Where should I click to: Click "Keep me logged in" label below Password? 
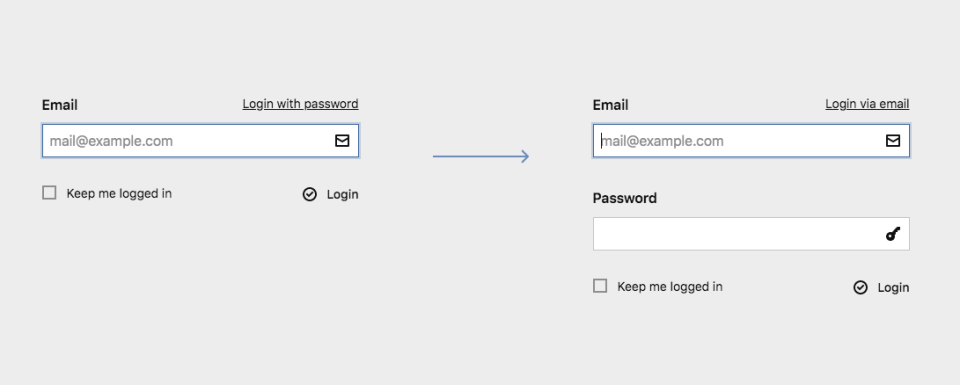[670, 286]
